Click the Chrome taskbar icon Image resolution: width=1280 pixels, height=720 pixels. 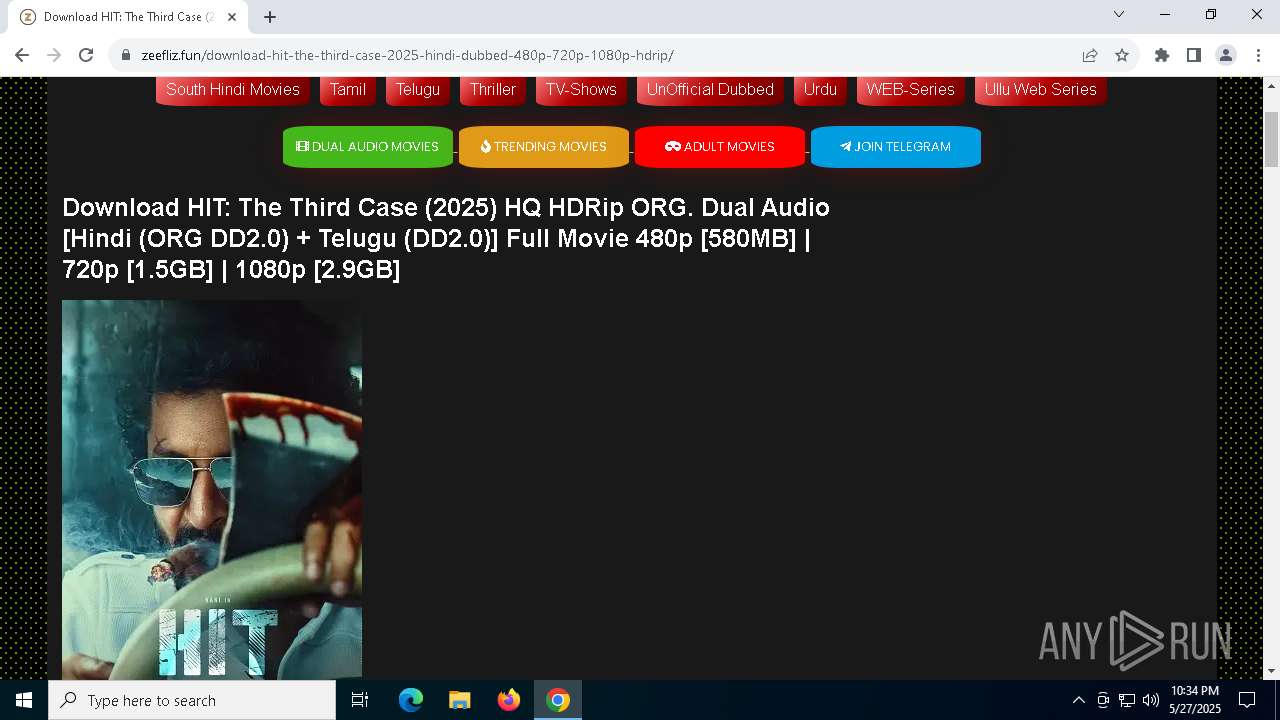point(558,700)
